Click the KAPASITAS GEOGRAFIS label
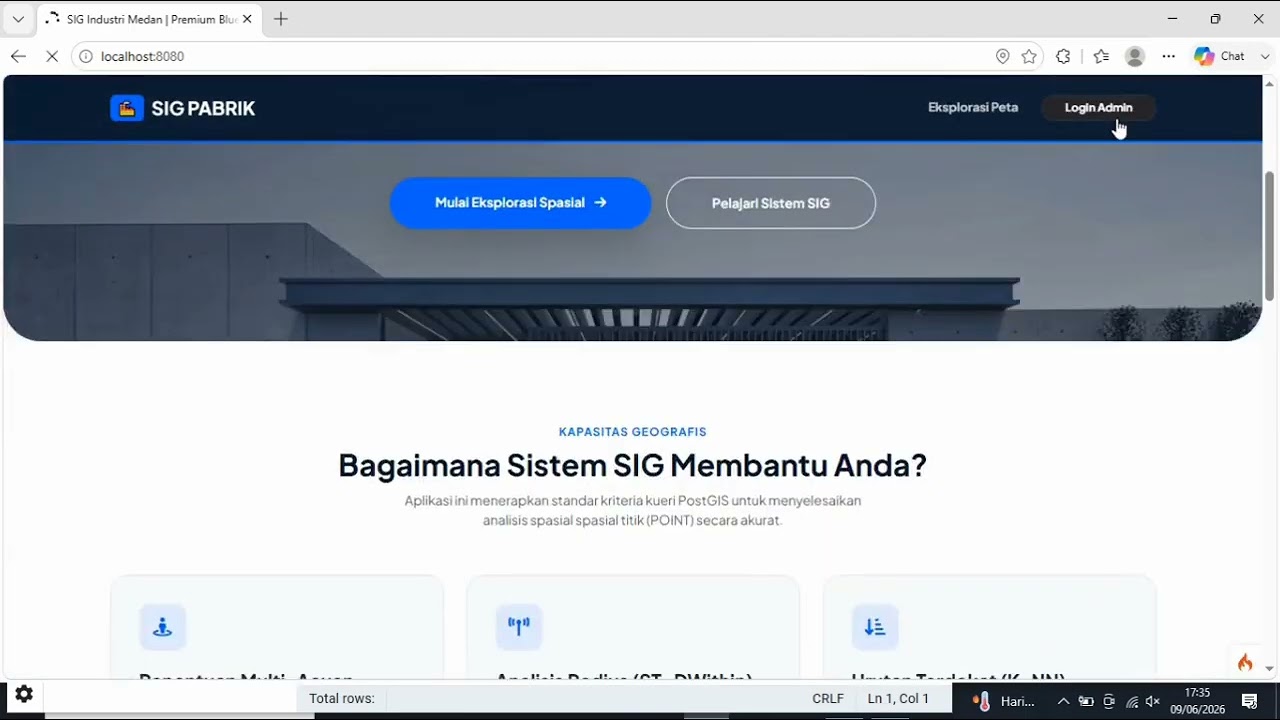Viewport: 1280px width, 720px height. (x=633, y=432)
